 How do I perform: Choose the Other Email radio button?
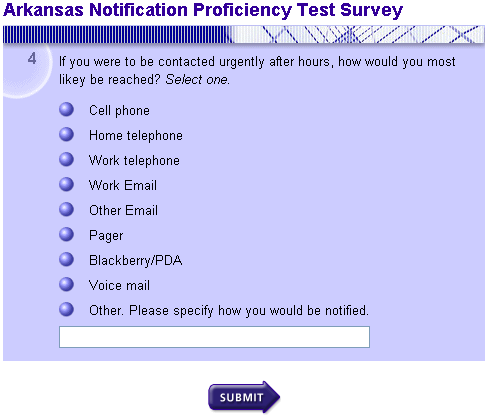click(66, 209)
